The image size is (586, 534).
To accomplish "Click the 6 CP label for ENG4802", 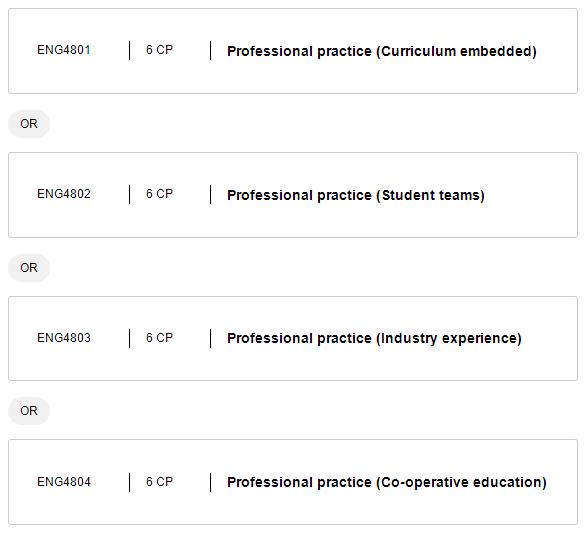I will click(160, 194).
